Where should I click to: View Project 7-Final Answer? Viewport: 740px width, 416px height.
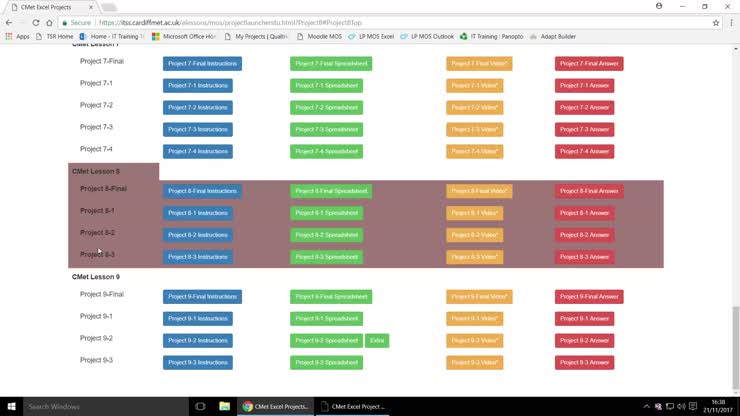pos(589,64)
